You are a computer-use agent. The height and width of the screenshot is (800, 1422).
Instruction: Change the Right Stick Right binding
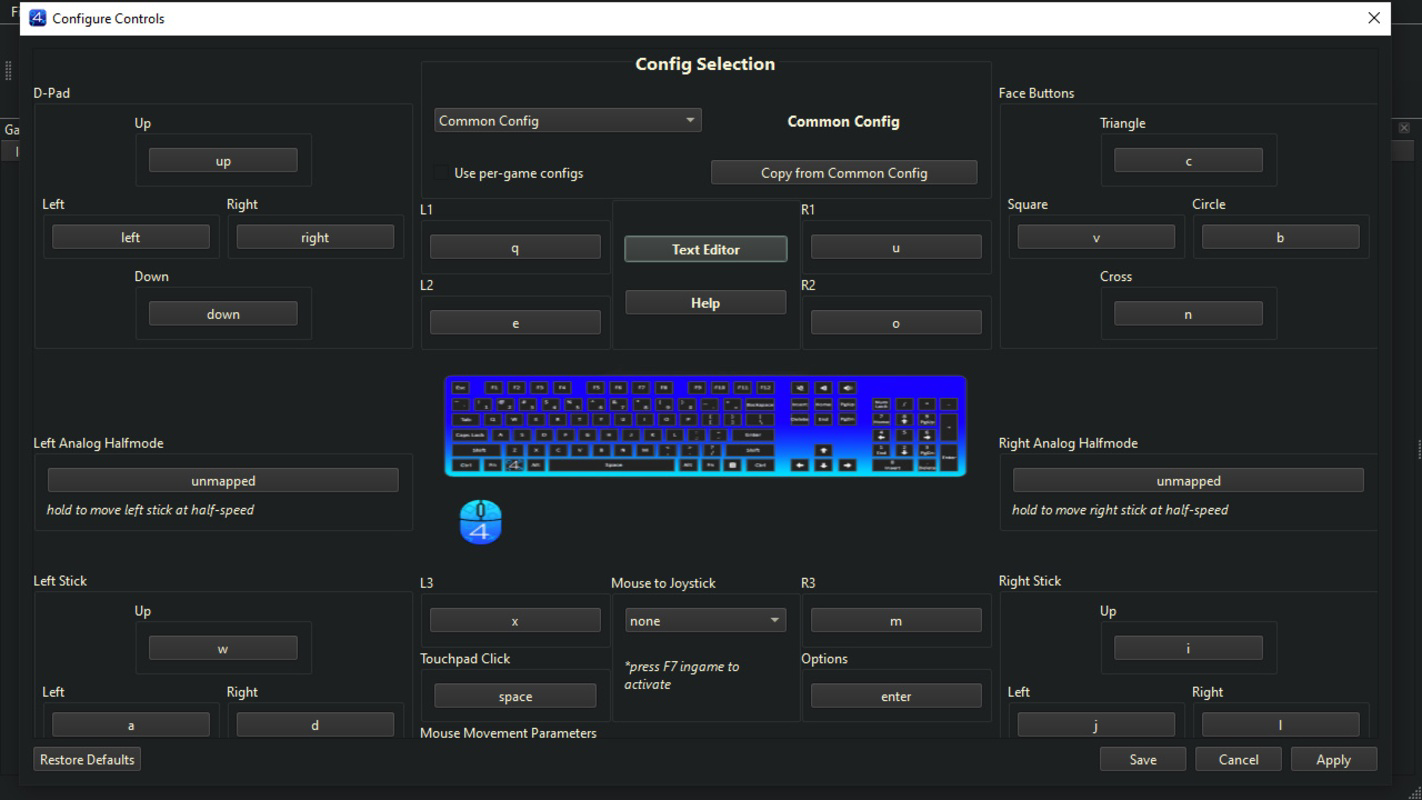(x=1280, y=725)
